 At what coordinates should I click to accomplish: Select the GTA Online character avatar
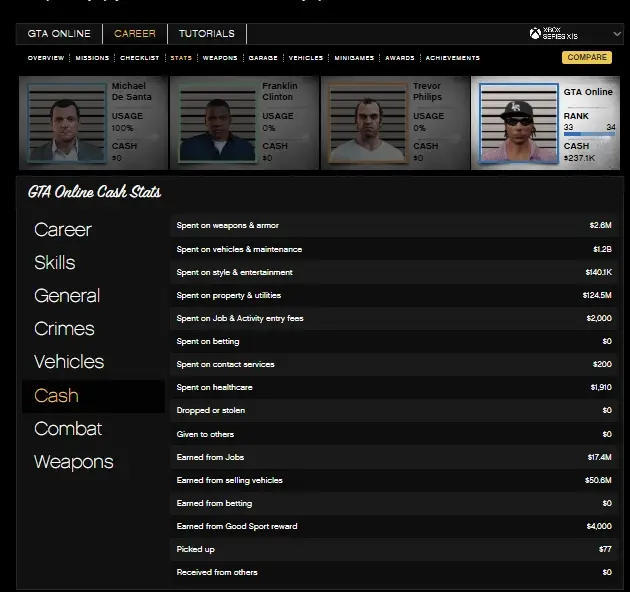tap(519, 121)
